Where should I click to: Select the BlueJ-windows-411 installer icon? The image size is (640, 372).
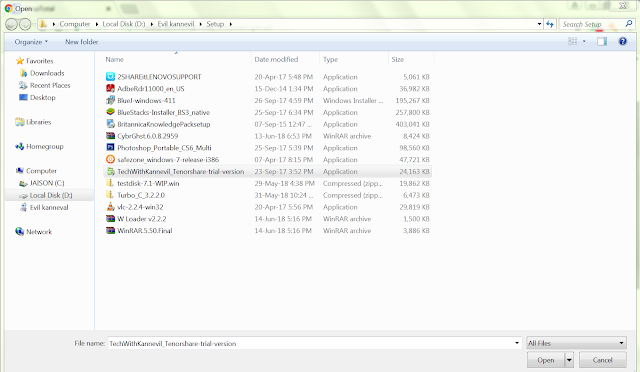[110, 100]
